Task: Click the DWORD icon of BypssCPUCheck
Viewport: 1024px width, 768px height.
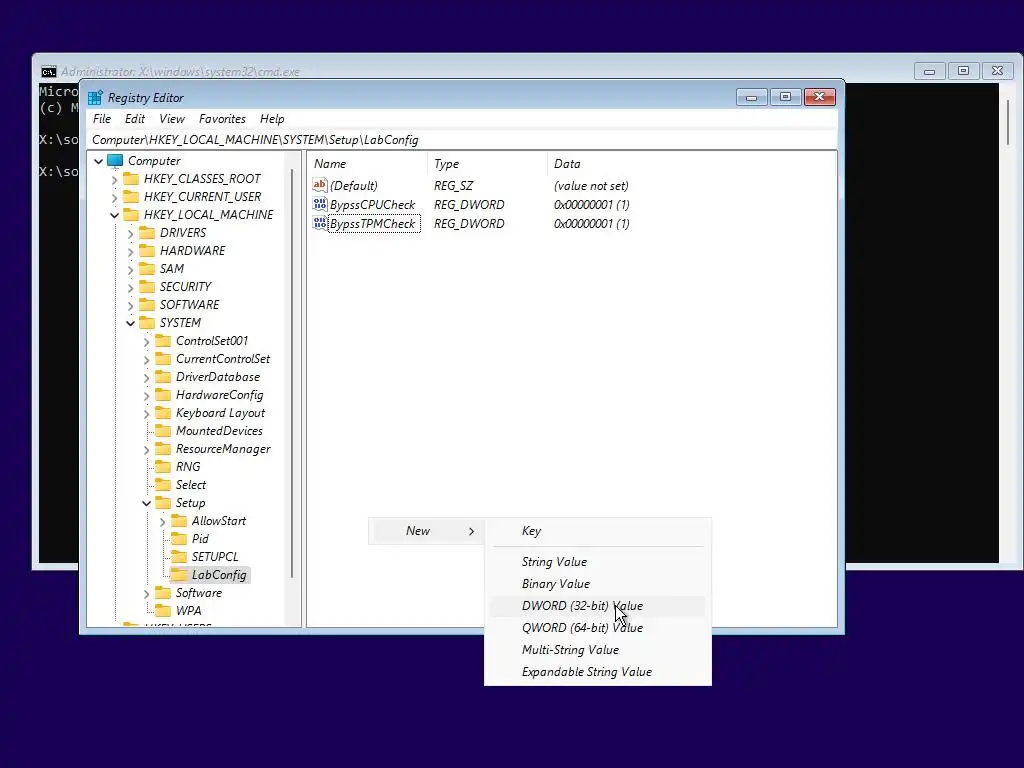Action: pos(319,204)
